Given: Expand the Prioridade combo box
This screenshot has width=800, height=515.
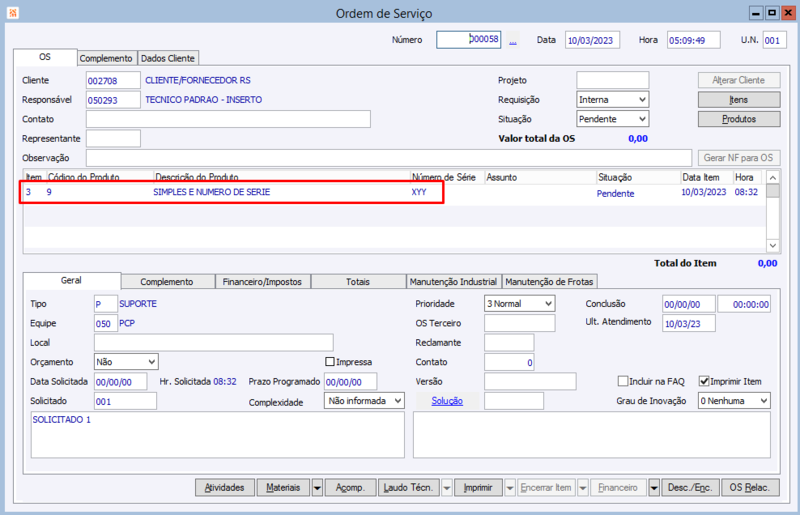Looking at the screenshot, I should click(519, 304).
